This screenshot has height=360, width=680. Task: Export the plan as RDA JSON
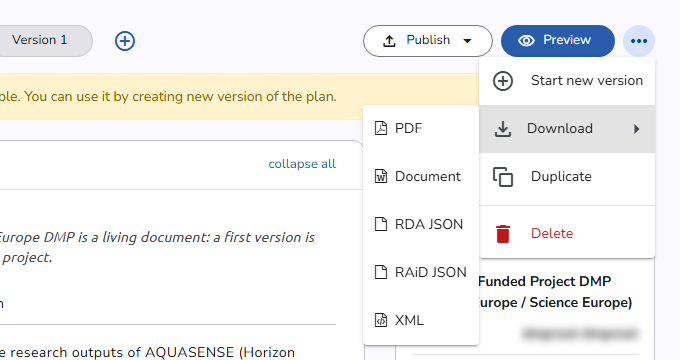pyautogui.click(x=421, y=224)
